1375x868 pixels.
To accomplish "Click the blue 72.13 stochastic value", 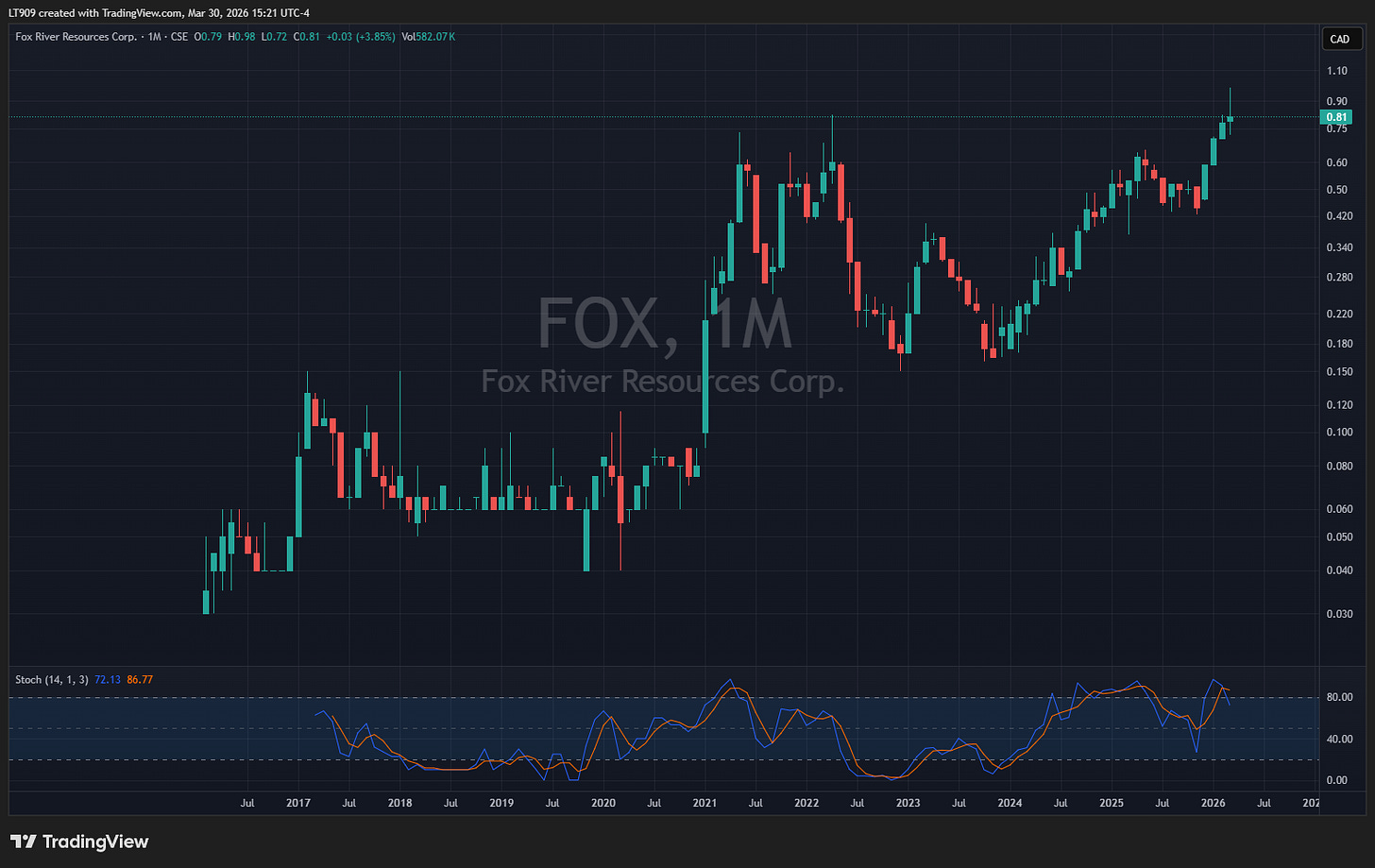I will 108,679.
